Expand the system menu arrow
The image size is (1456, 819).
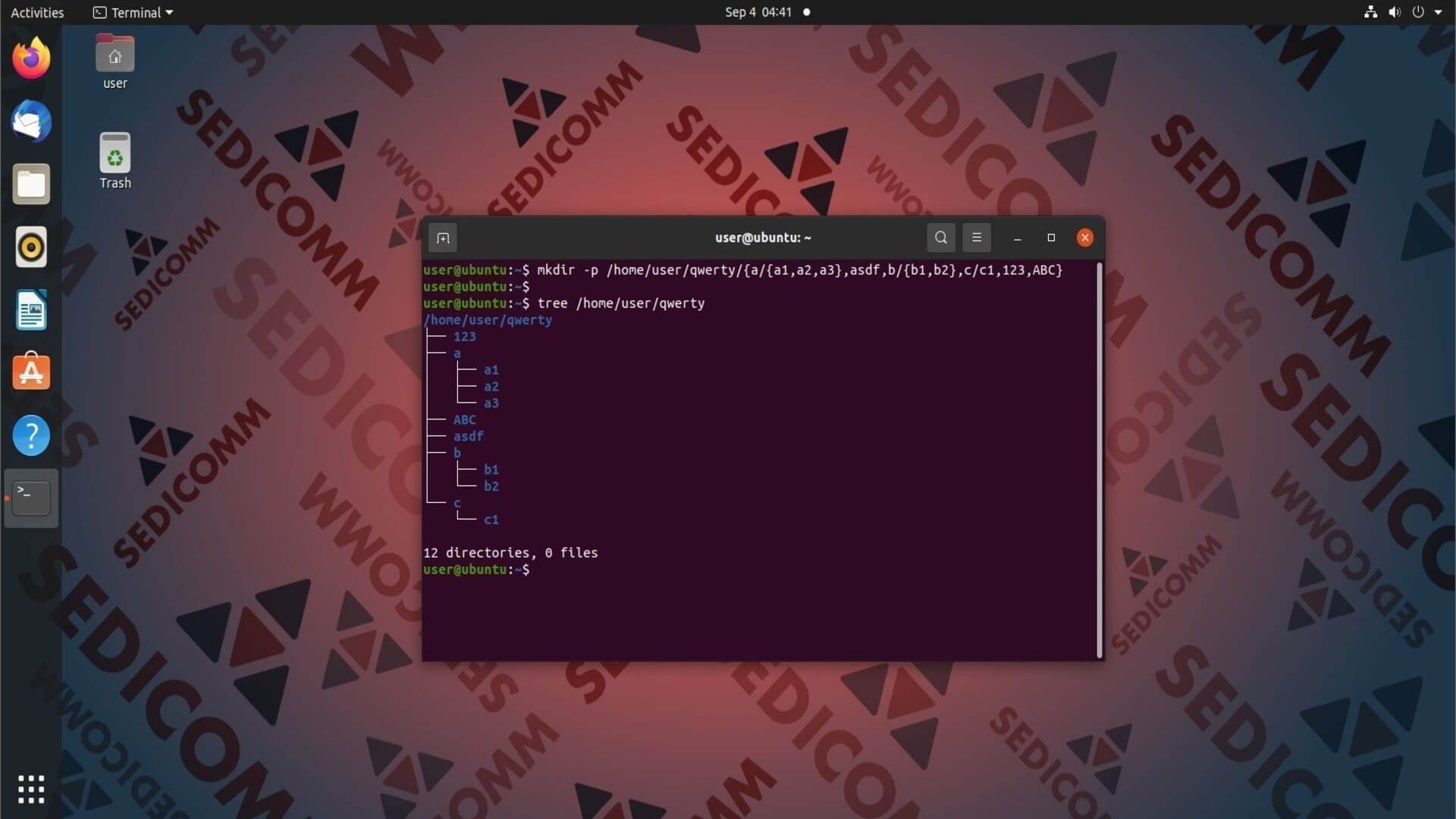pyautogui.click(x=1439, y=12)
